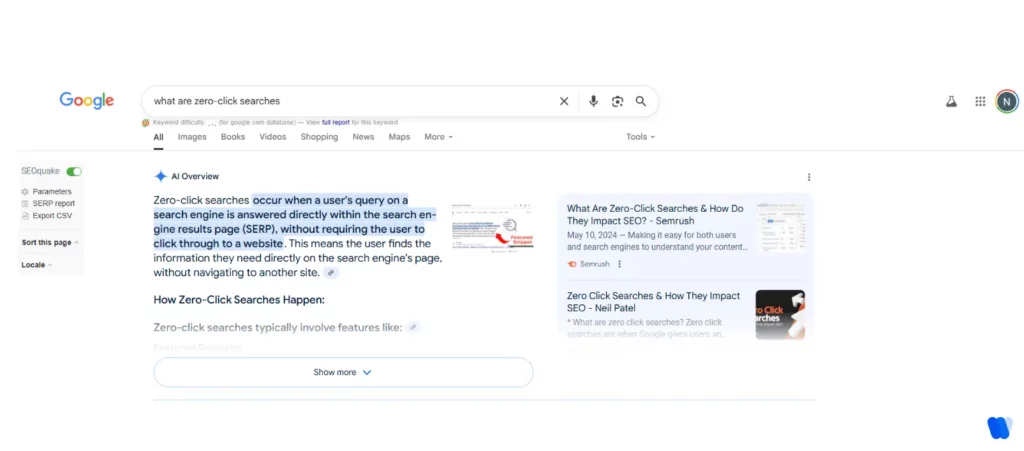Image resolution: width=1024 pixels, height=451 pixels.
Task: Click the highlighted 'occur when a user's query' text
Action: [x=330, y=200]
